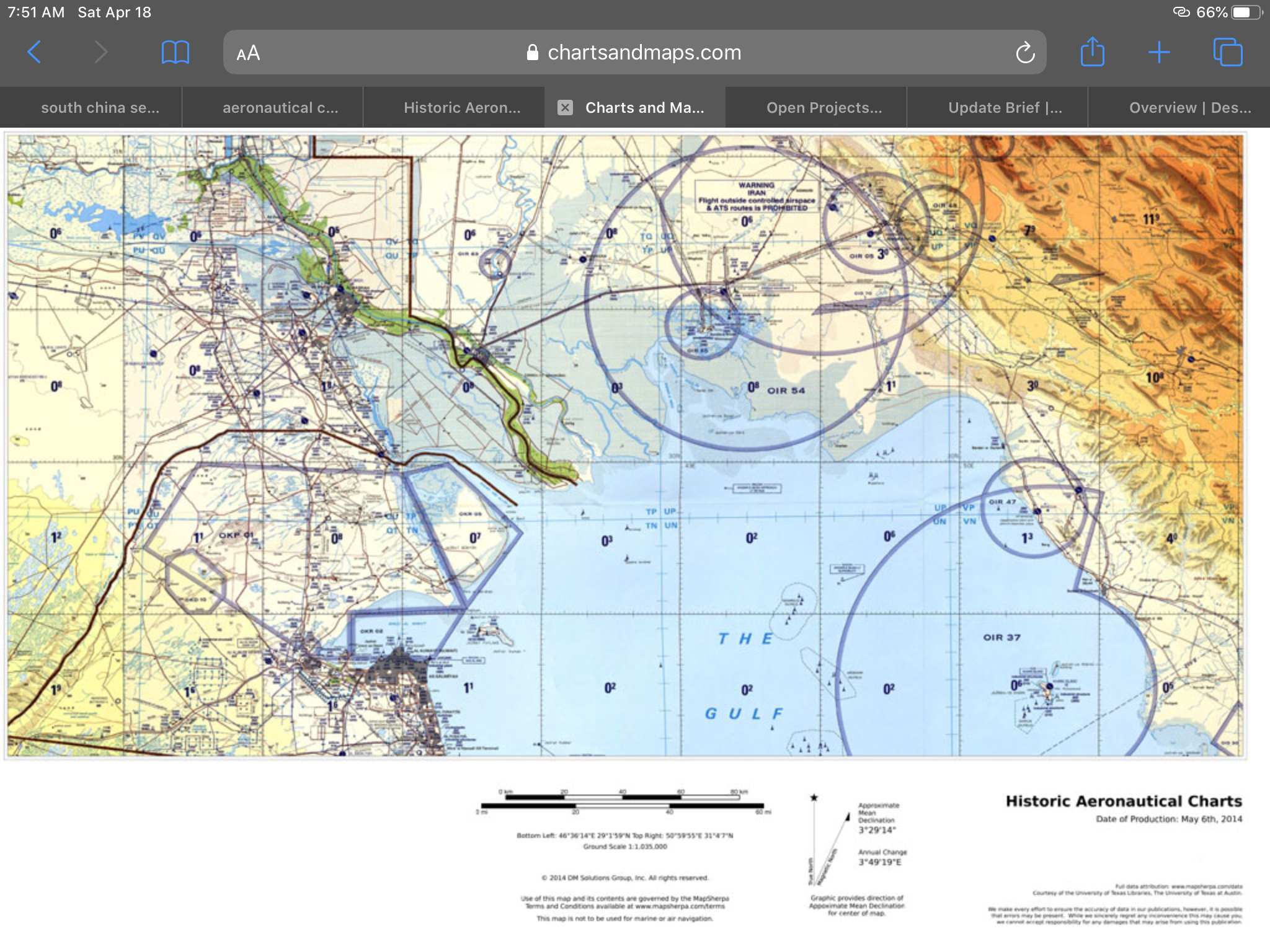Open the share sheet icon

coord(1092,52)
